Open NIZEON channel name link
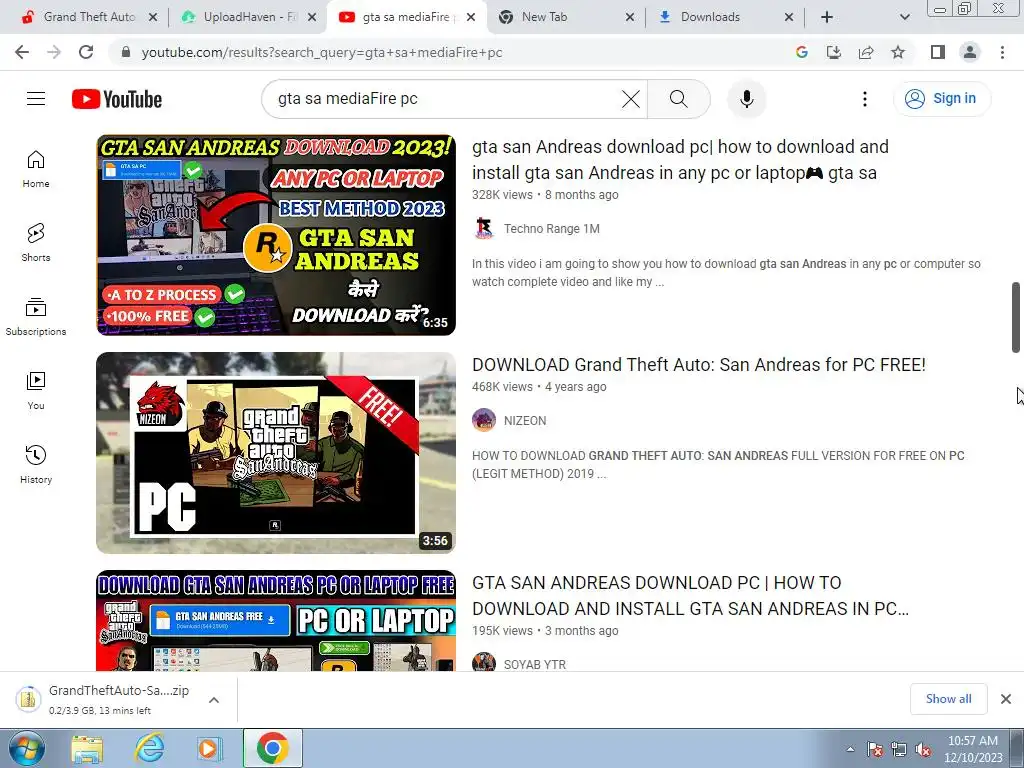Screen dimensions: 1024x768 (x=525, y=421)
